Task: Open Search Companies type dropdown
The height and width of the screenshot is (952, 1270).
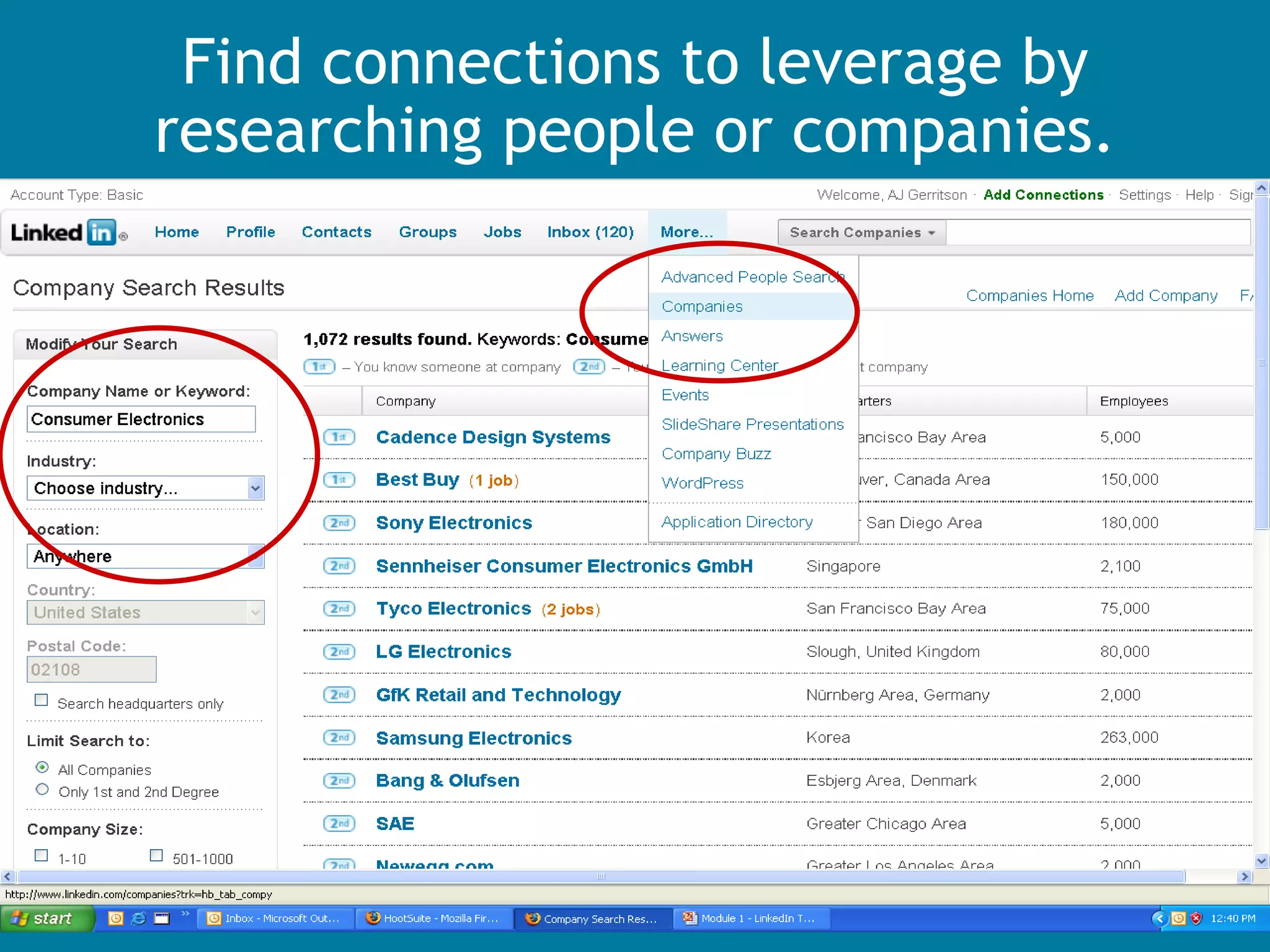Action: click(x=862, y=232)
